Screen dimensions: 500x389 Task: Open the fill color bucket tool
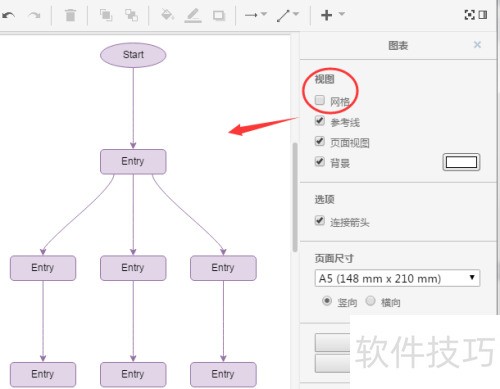[167, 15]
